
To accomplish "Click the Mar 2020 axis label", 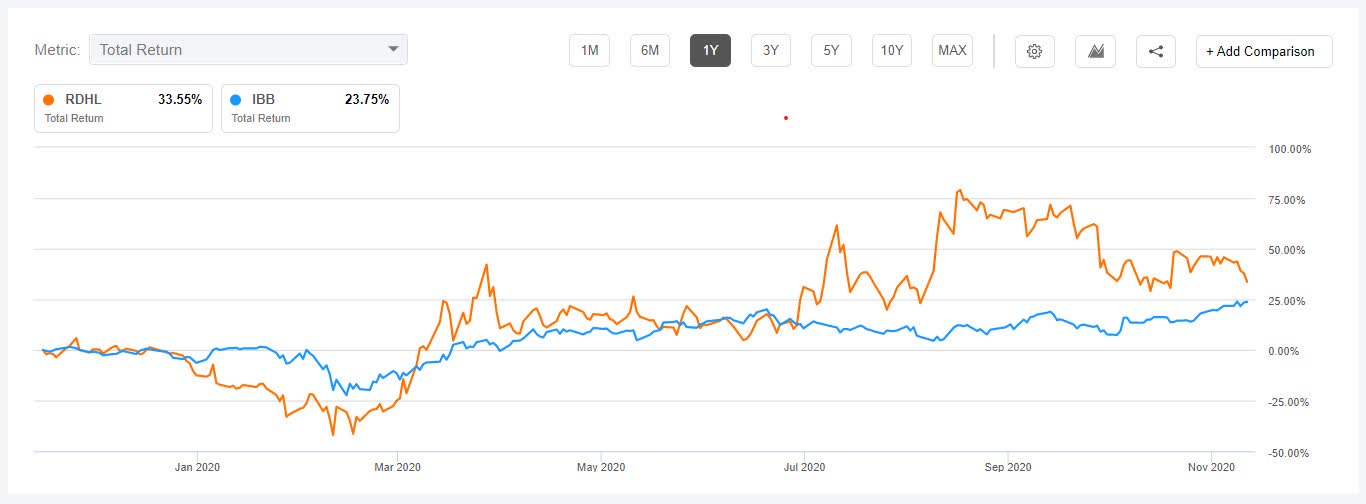I will point(398,467).
